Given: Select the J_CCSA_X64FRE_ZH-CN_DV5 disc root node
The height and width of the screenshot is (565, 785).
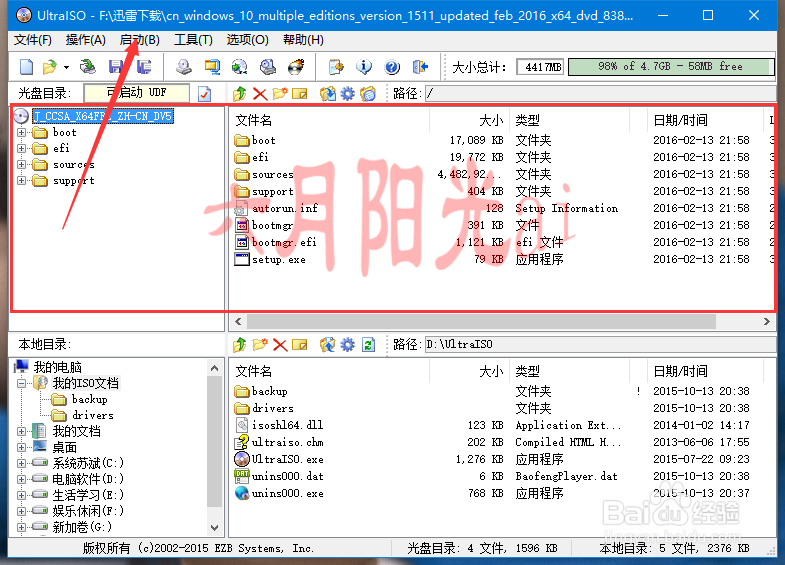Looking at the screenshot, I should [x=103, y=116].
